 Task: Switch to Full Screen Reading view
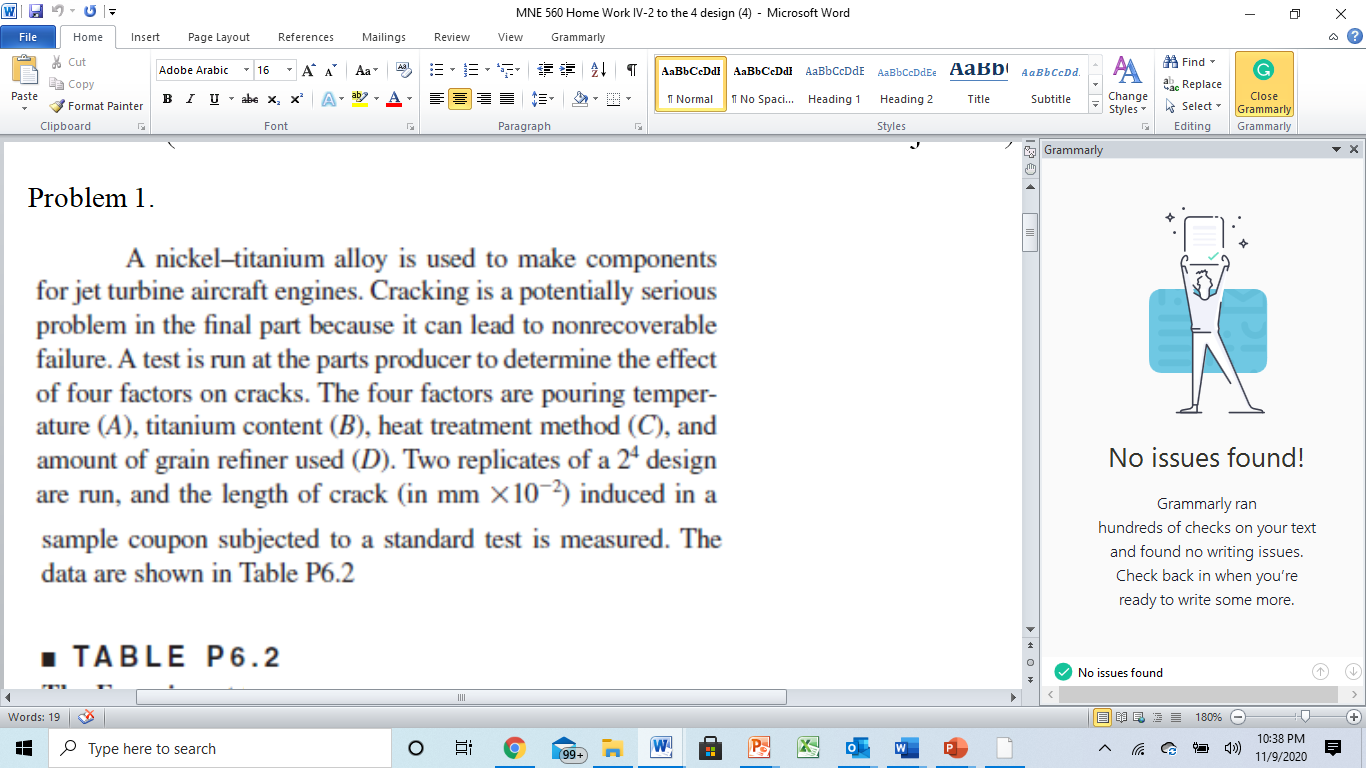coord(1119,717)
